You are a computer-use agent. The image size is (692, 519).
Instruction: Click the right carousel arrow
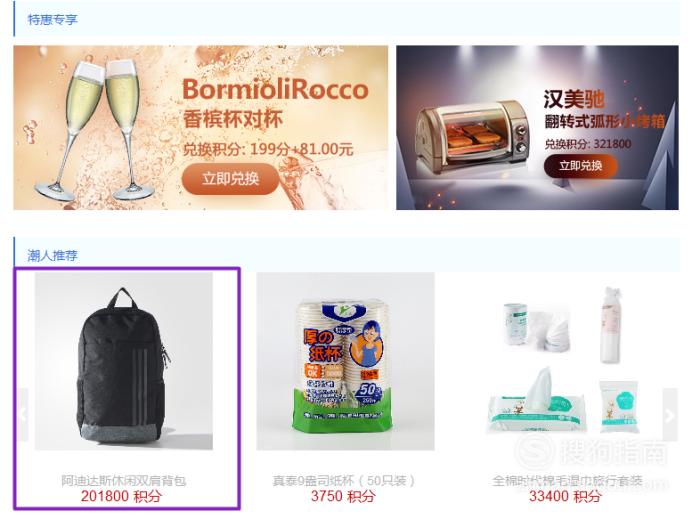point(670,414)
